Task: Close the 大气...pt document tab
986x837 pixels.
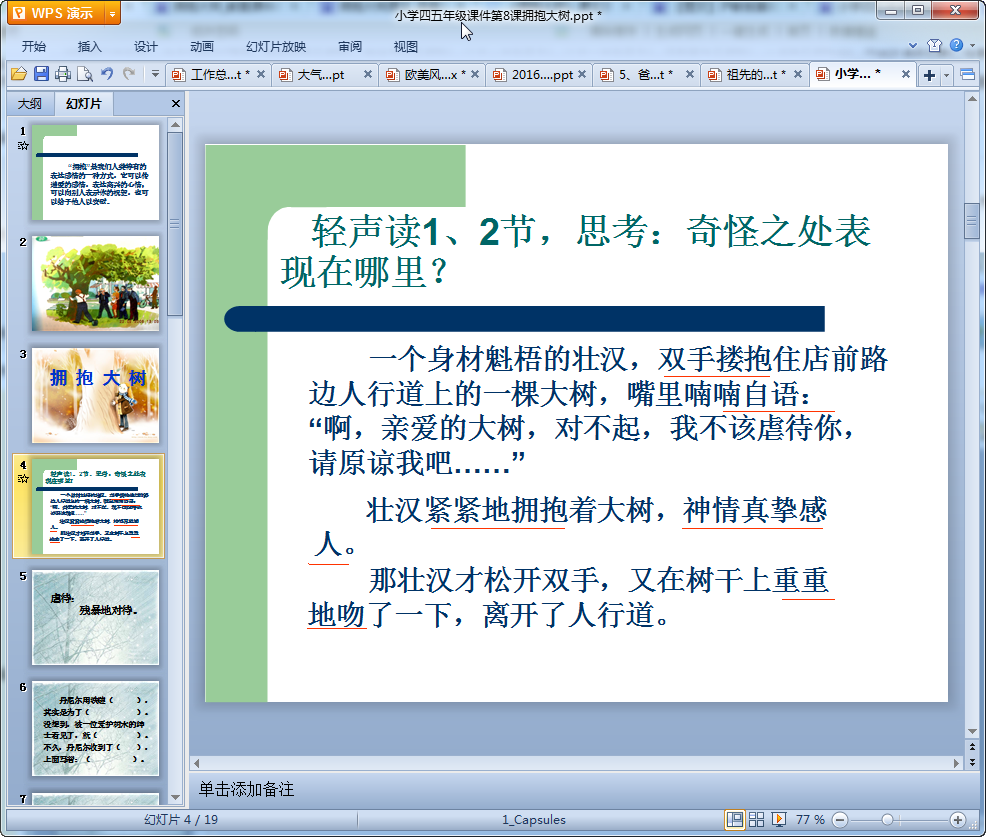Action: [x=368, y=75]
